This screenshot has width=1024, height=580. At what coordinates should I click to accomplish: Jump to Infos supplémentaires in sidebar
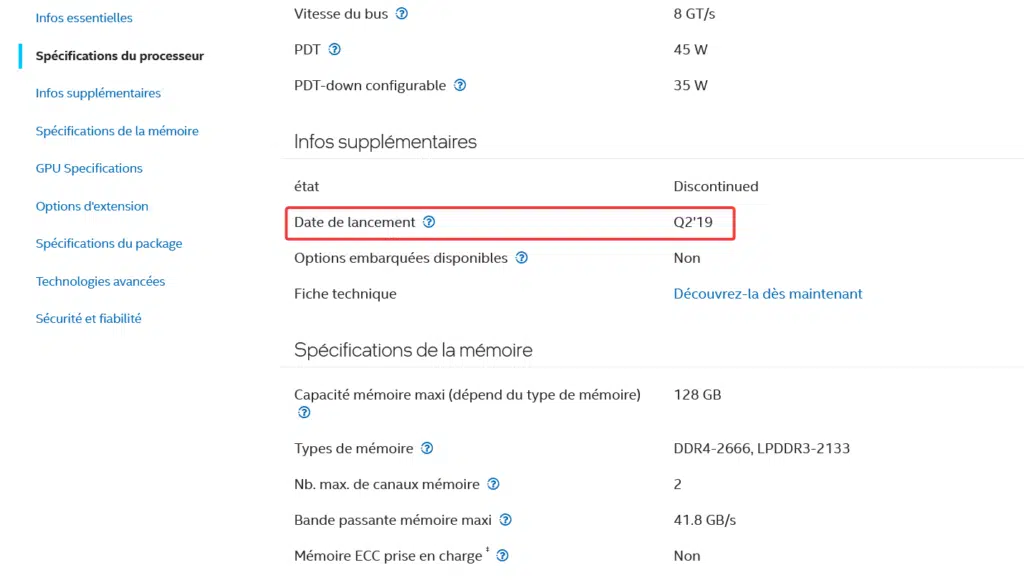[x=98, y=93]
